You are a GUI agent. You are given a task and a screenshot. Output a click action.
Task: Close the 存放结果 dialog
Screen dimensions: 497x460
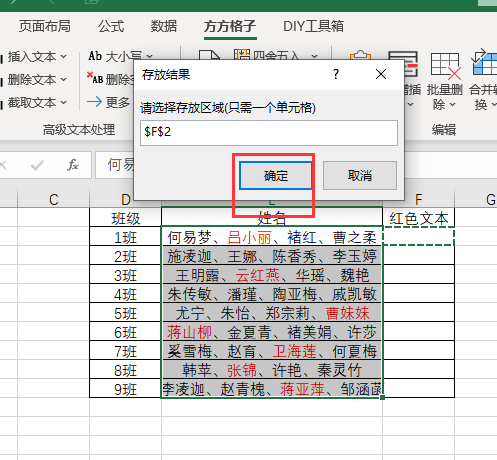click(381, 74)
